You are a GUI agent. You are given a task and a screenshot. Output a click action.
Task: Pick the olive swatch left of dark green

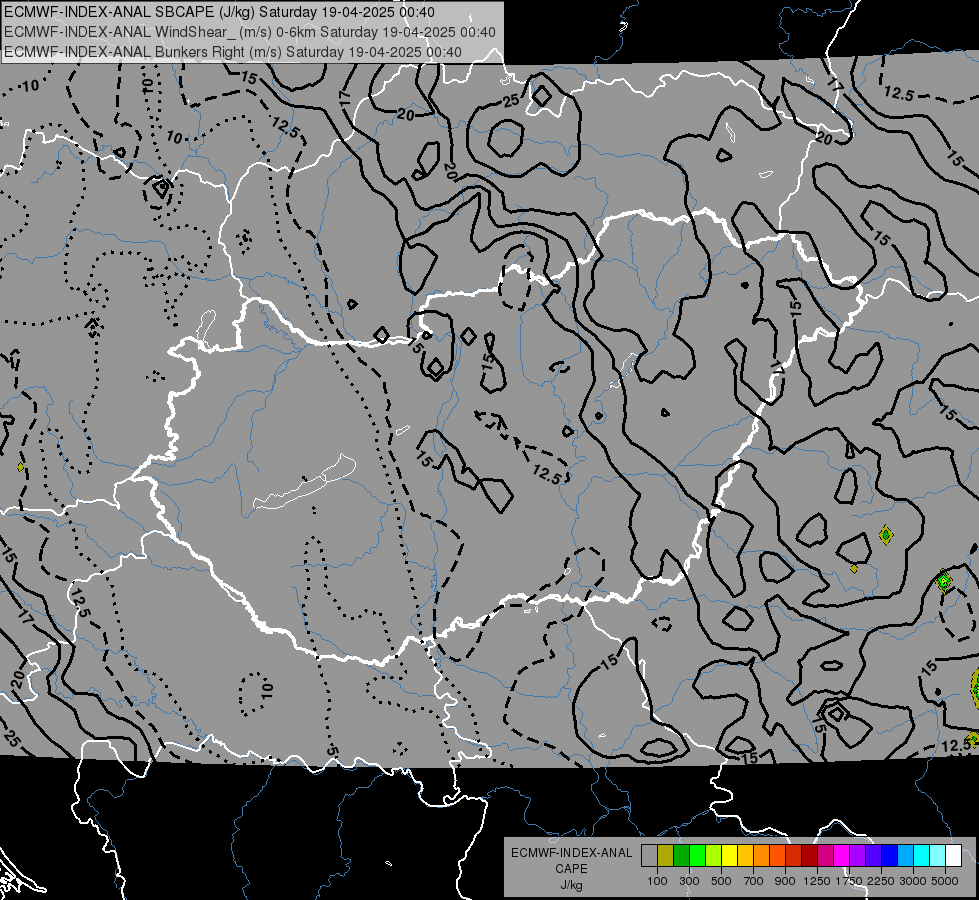tap(666, 856)
